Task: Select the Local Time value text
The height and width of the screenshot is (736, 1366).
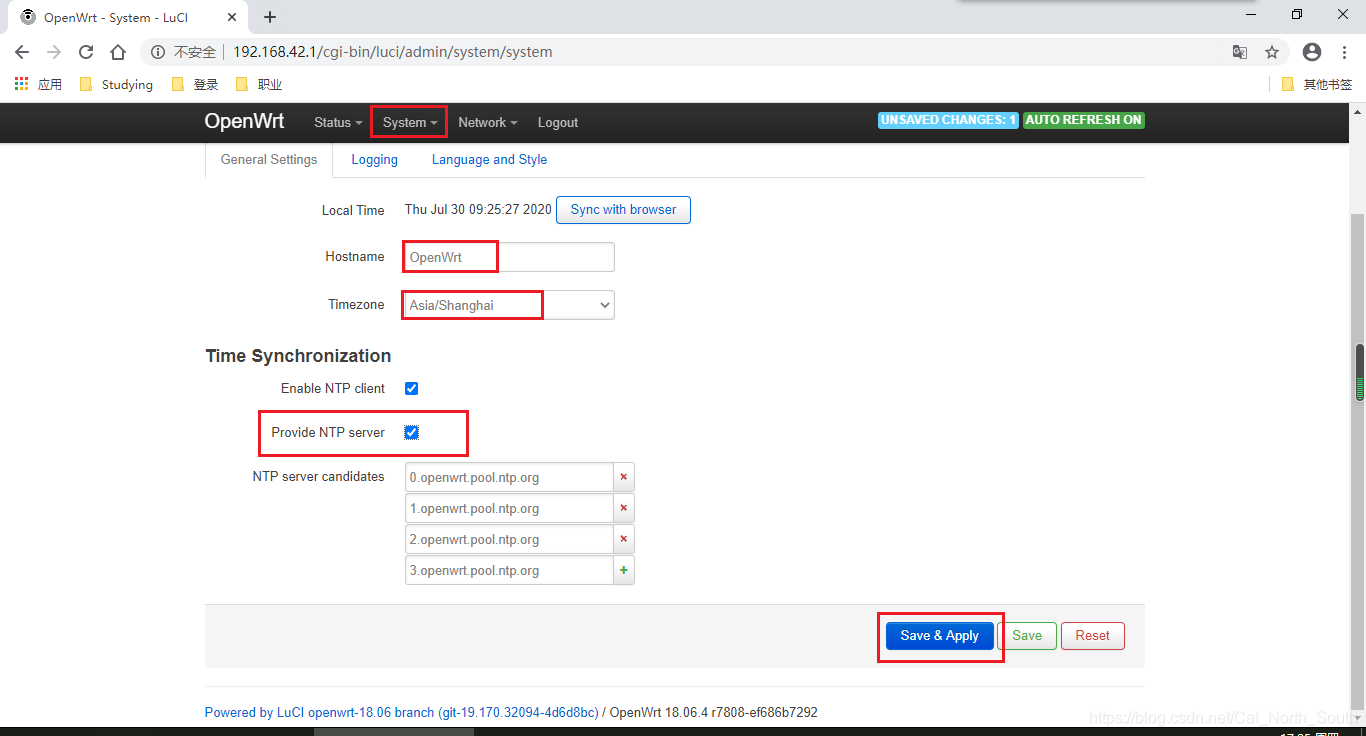Action: point(478,210)
